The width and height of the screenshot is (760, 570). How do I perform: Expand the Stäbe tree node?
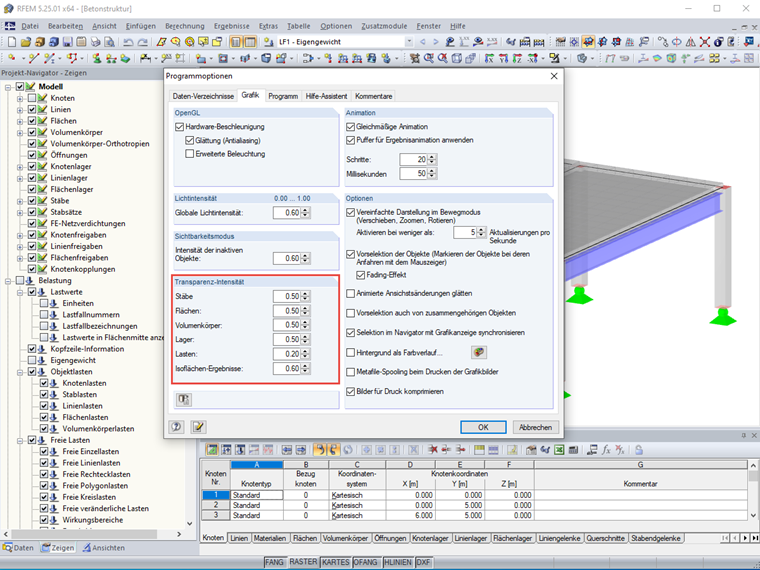tap(20, 201)
